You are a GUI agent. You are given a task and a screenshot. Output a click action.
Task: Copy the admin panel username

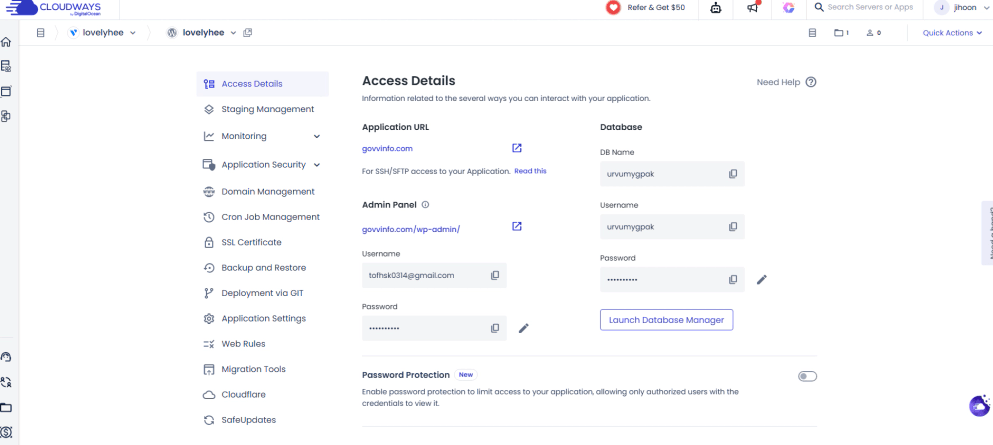495,275
